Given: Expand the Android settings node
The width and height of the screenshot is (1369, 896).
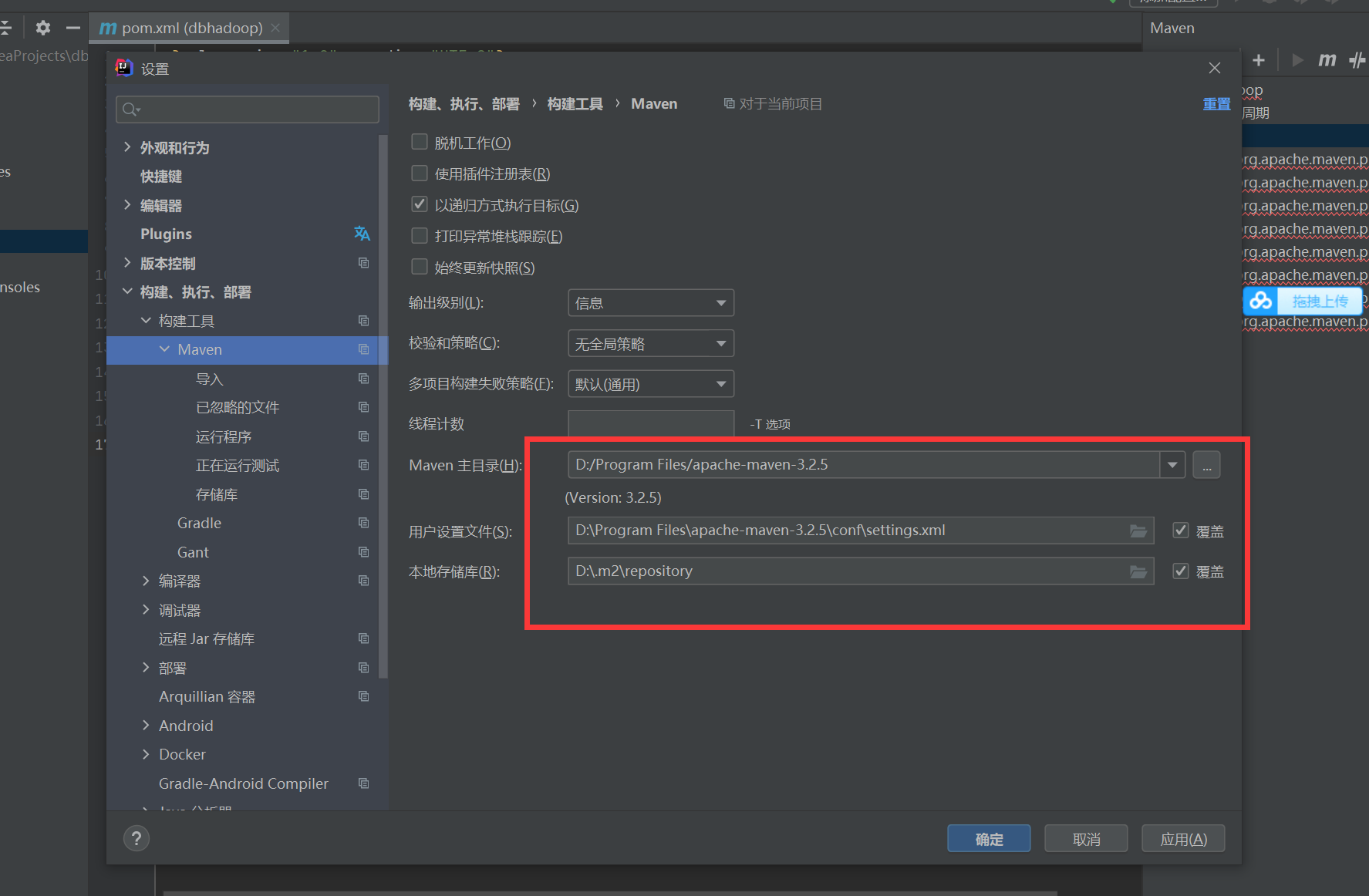Looking at the screenshot, I should tap(146, 726).
